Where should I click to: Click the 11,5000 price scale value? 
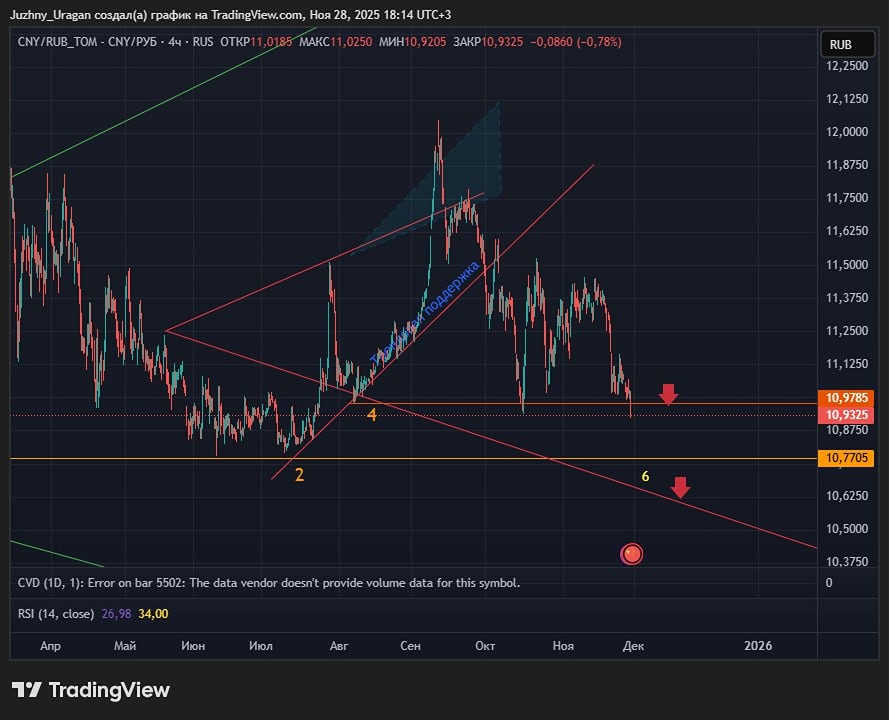[x=847, y=265]
